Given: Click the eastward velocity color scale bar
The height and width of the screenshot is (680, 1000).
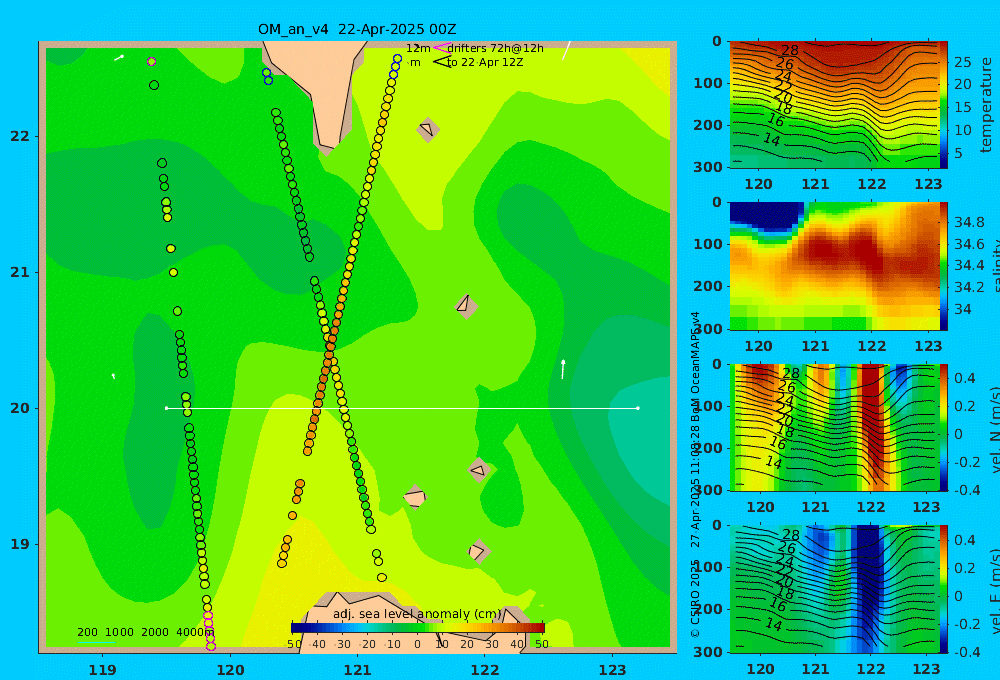Looking at the screenshot, I should [x=943, y=589].
